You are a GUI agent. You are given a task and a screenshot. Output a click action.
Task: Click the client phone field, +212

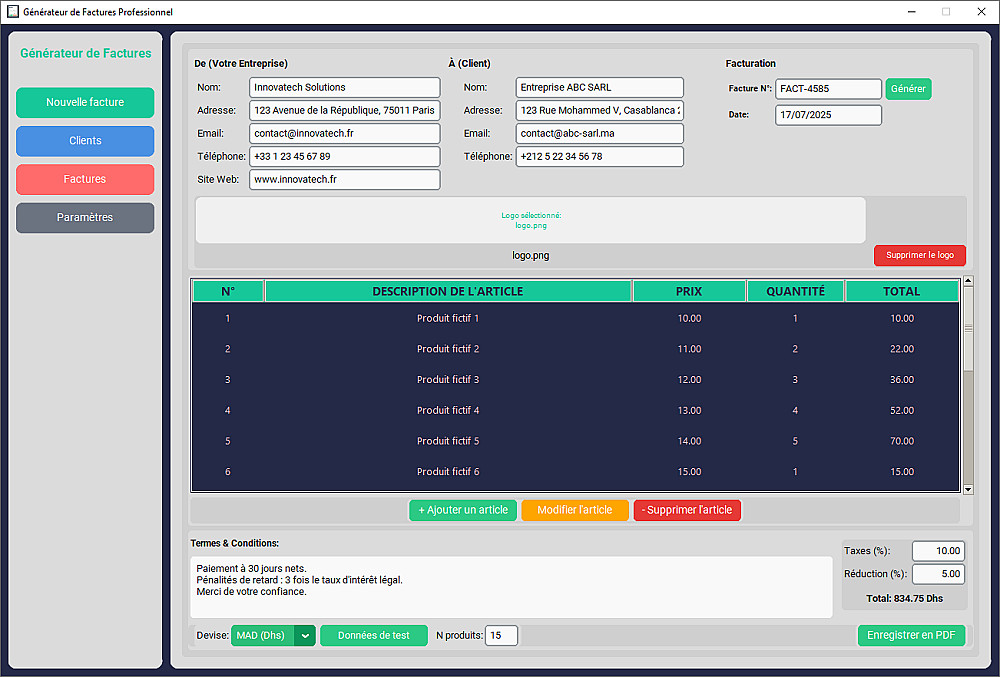pyautogui.click(x=599, y=156)
